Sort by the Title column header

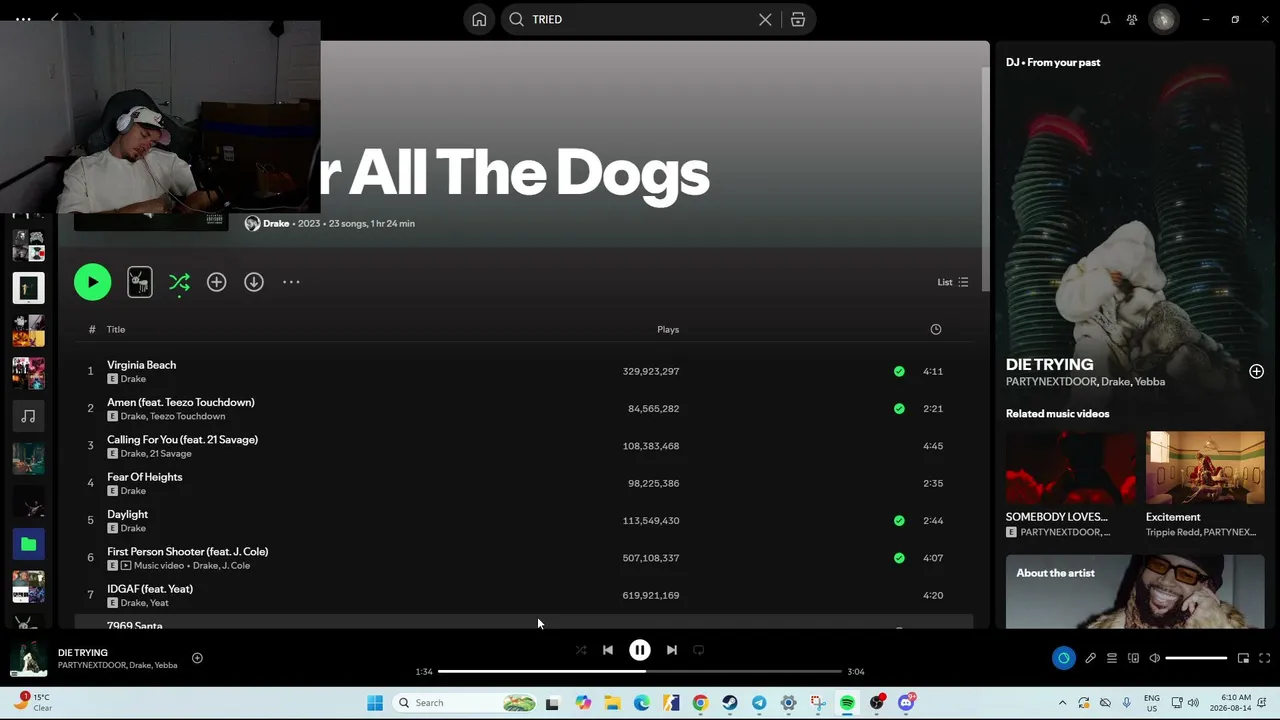tap(116, 329)
